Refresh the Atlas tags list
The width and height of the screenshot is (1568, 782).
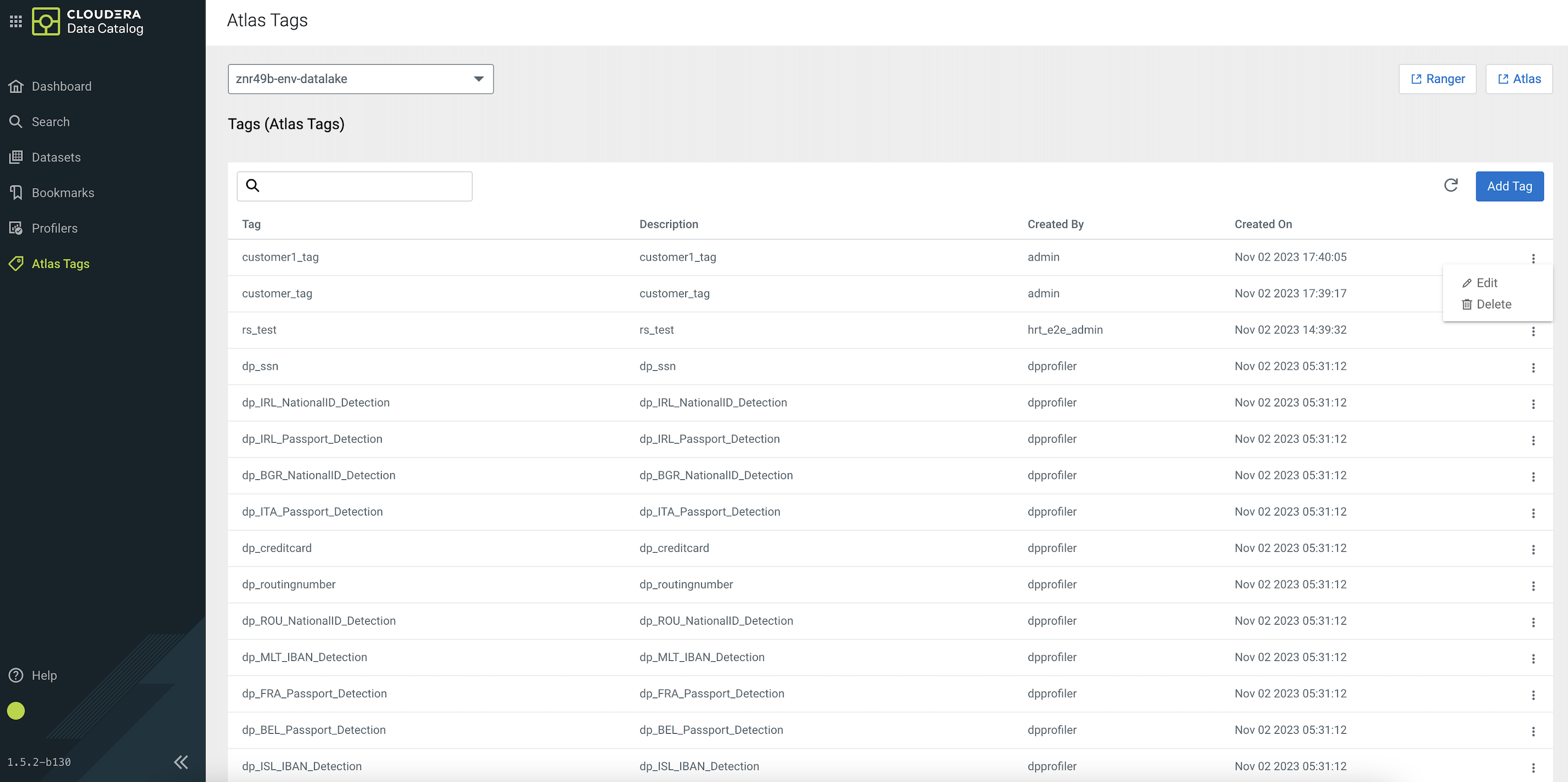1451,186
